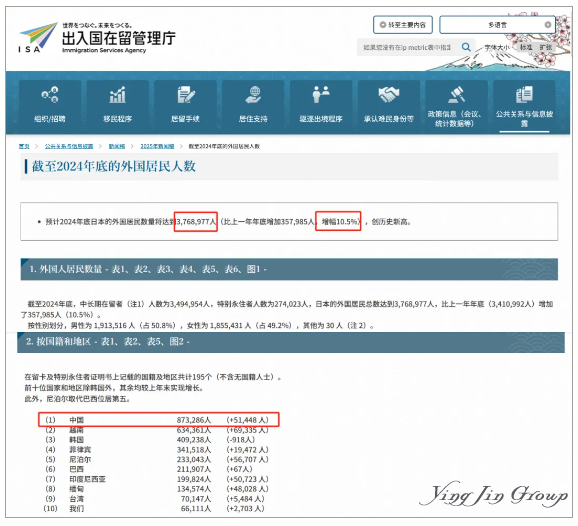Click the value 873,286人

click(x=194, y=420)
